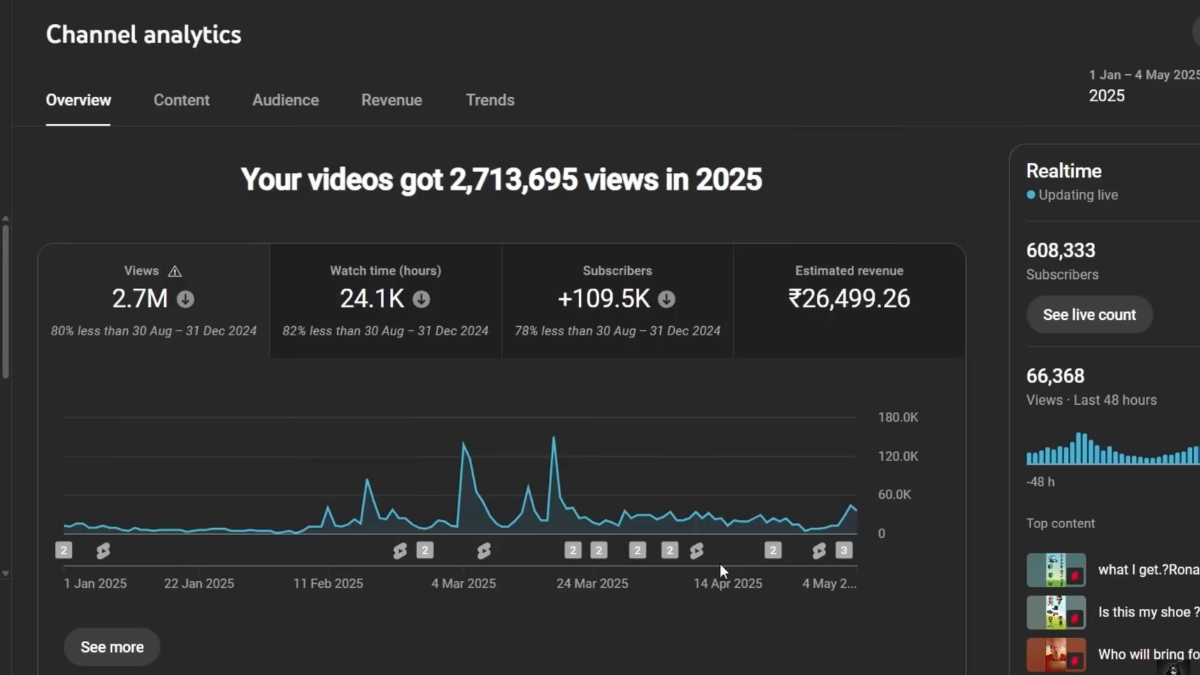This screenshot has width=1200, height=675.
Task: Click the '2' video marker near 4 Mar 2025
Action: pyautogui.click(x=425, y=550)
